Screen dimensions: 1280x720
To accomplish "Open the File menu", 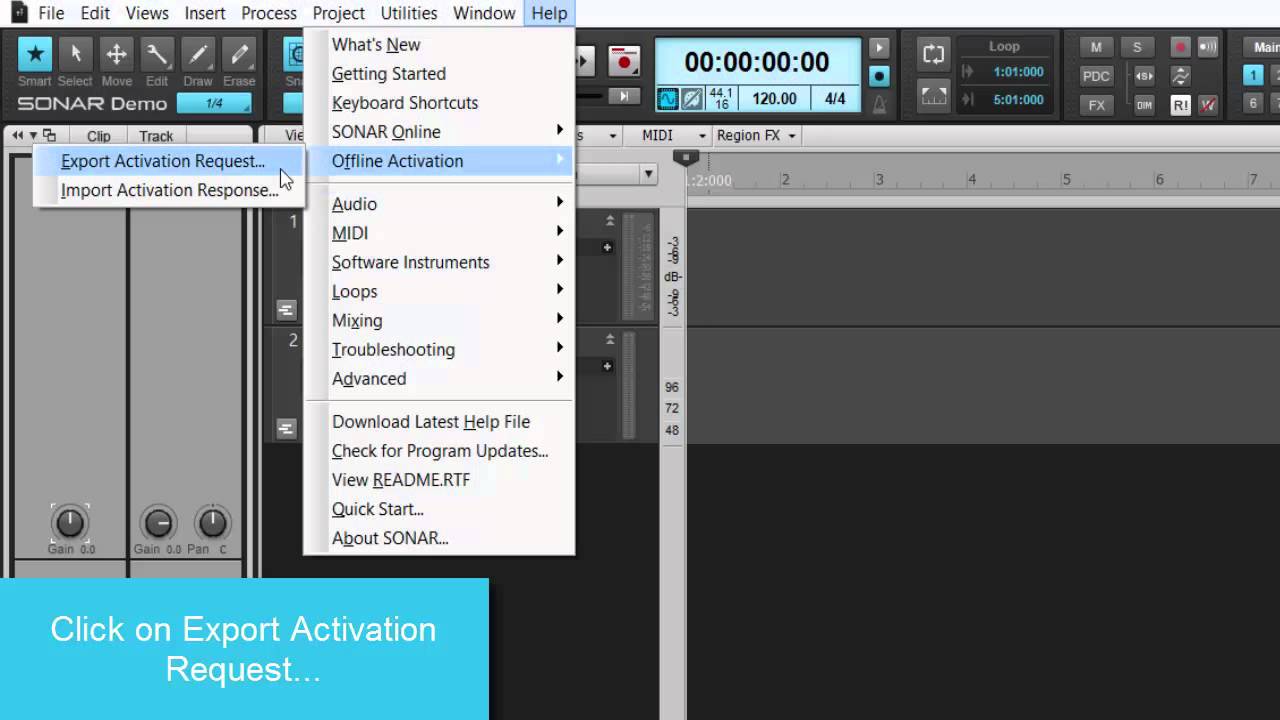I will (51, 13).
